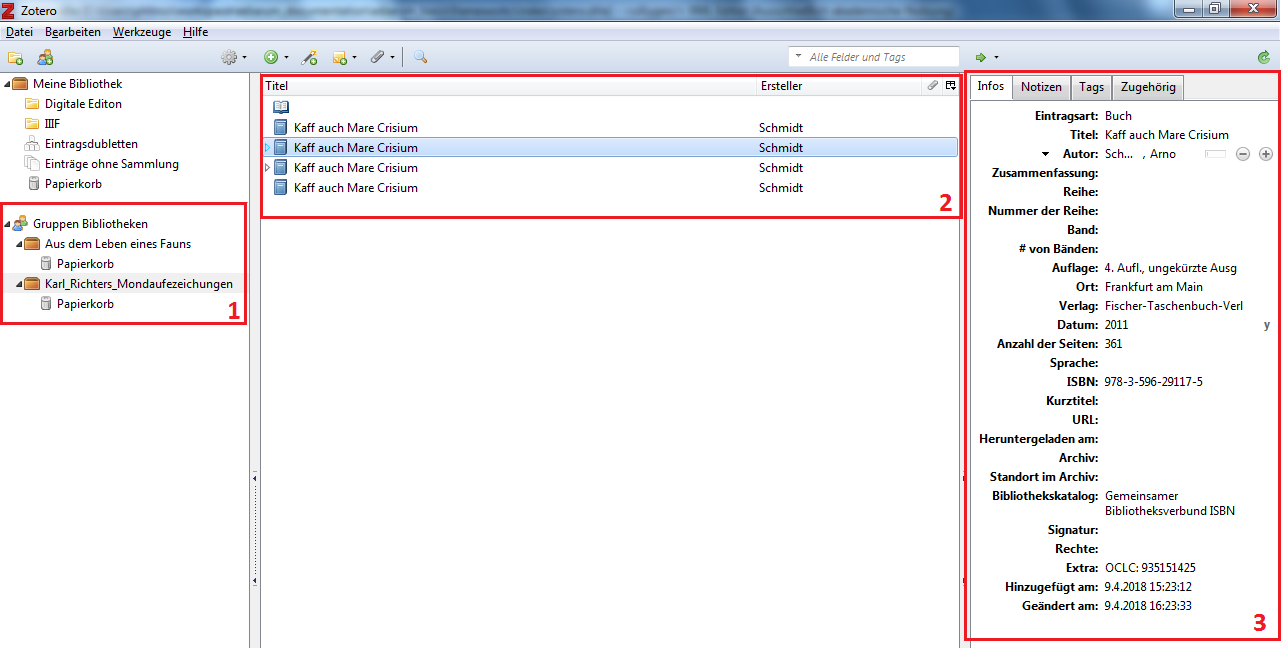
Task: Click the Auflage value
Action: click(1171, 268)
